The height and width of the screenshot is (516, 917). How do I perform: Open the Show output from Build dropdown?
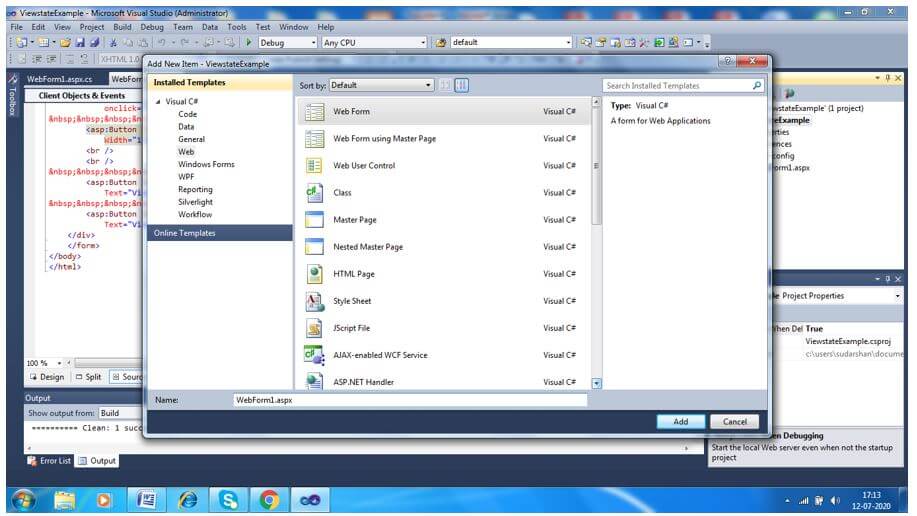[x=120, y=413]
